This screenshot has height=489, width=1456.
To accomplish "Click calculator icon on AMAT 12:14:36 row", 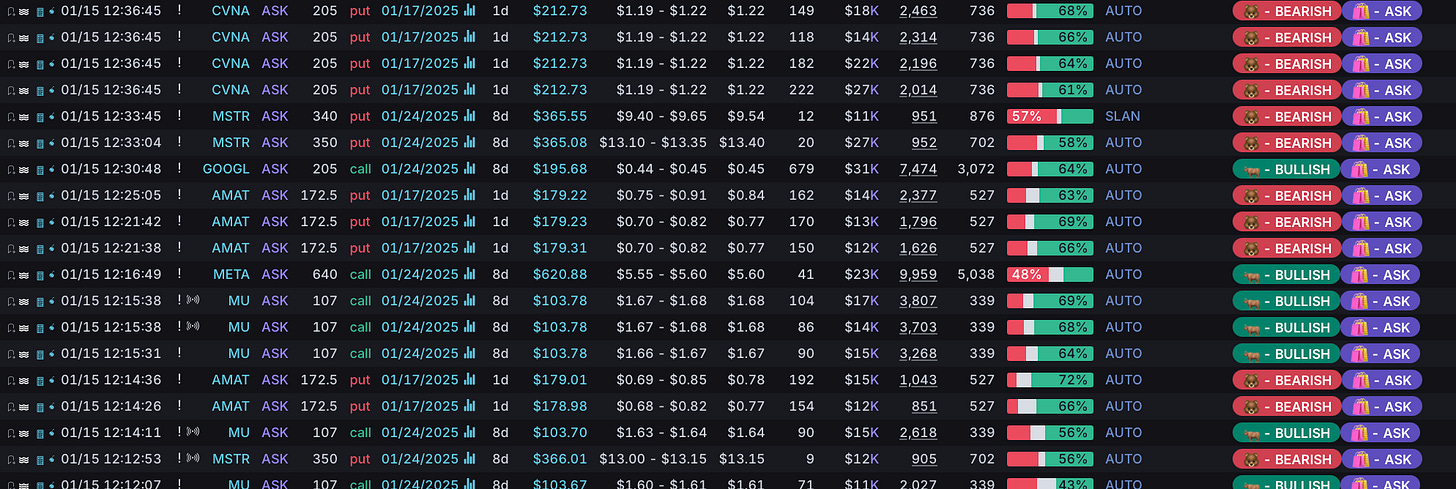I will point(40,380).
